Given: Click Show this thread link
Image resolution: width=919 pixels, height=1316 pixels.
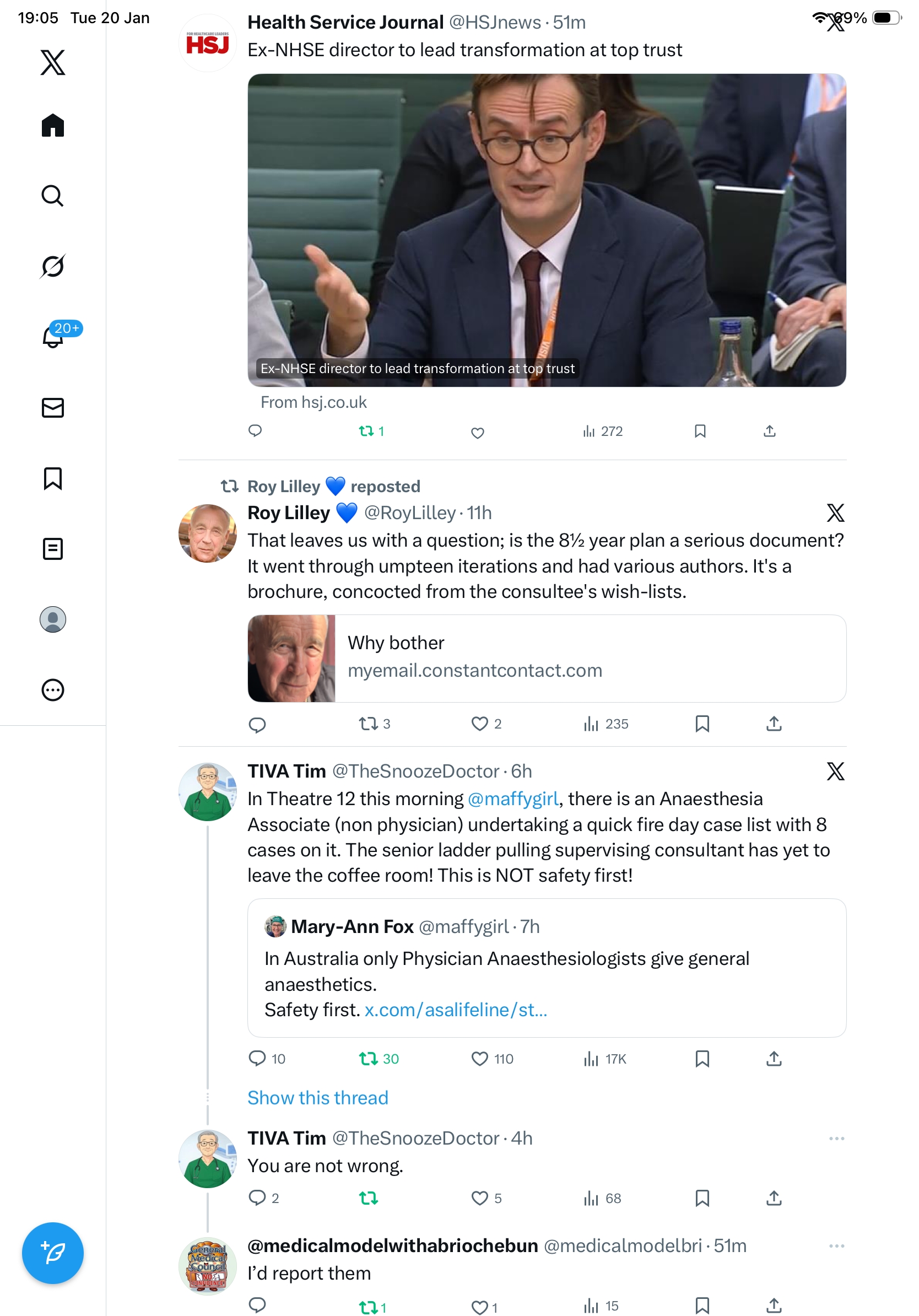Looking at the screenshot, I should [317, 1097].
